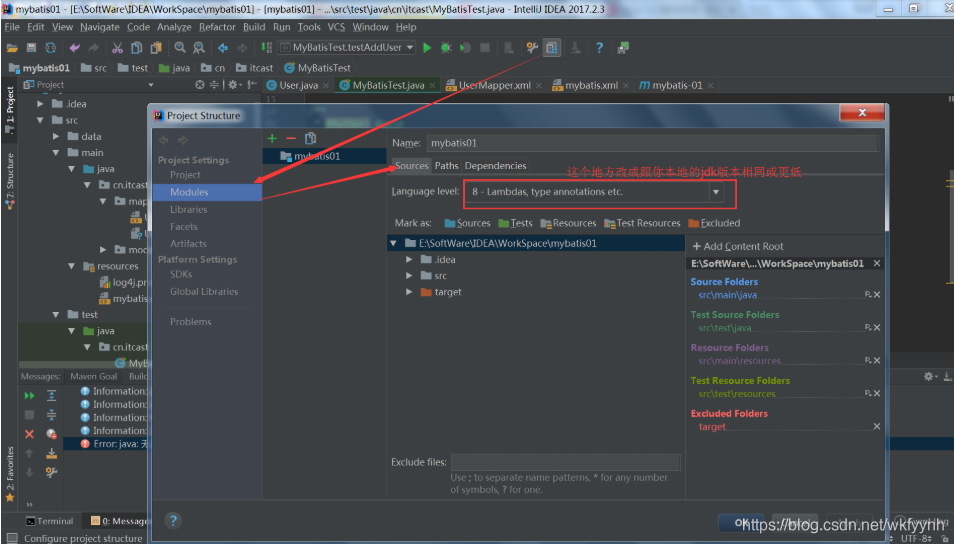Click Add Content Root

tap(738, 246)
